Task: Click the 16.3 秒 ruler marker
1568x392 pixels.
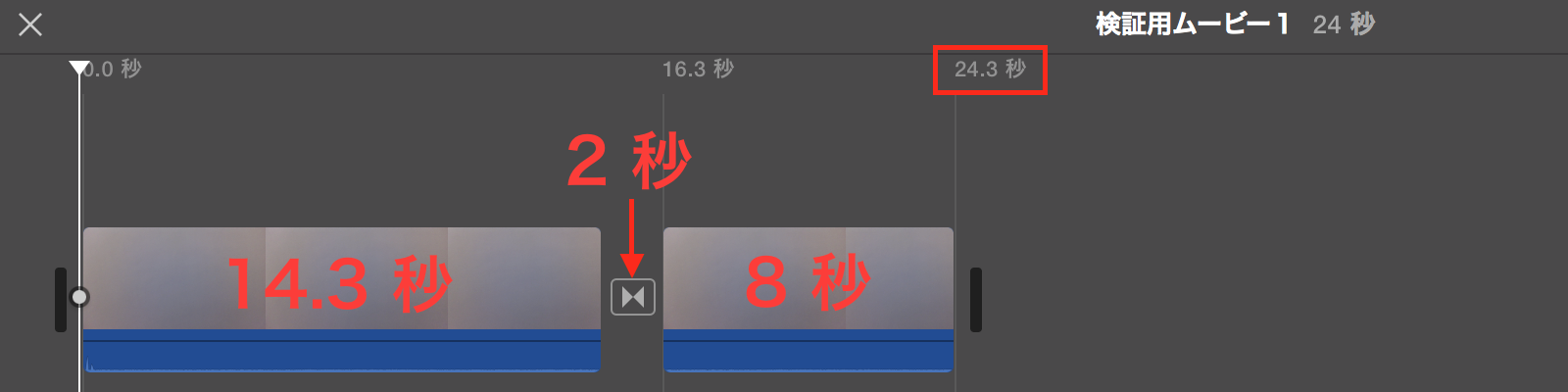Action: point(698,69)
